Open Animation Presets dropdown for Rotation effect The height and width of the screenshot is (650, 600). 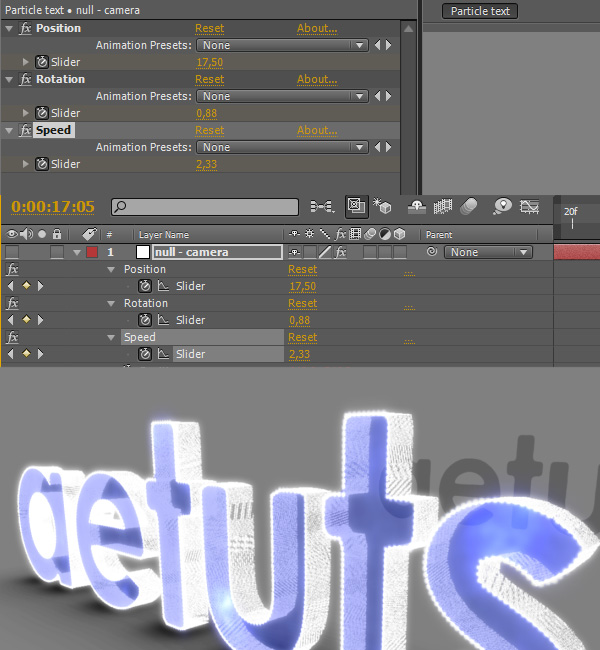click(x=282, y=96)
